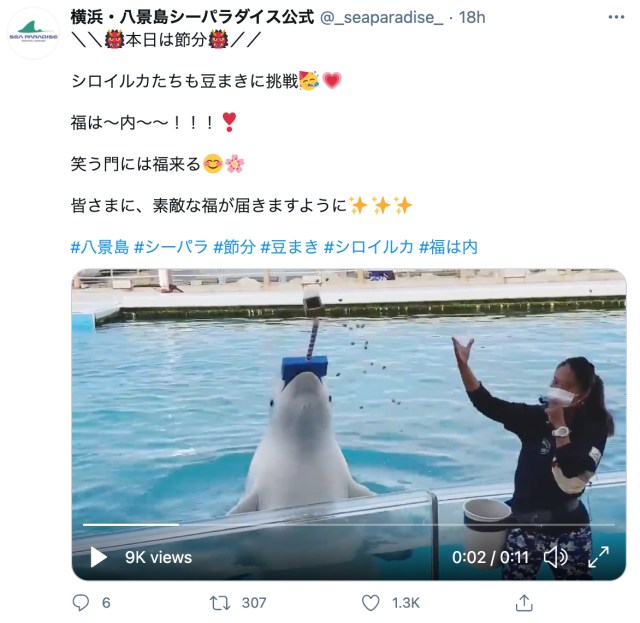Expand video to fullscreen
Image resolution: width=640 pixels, height=623 pixels.
(598, 557)
